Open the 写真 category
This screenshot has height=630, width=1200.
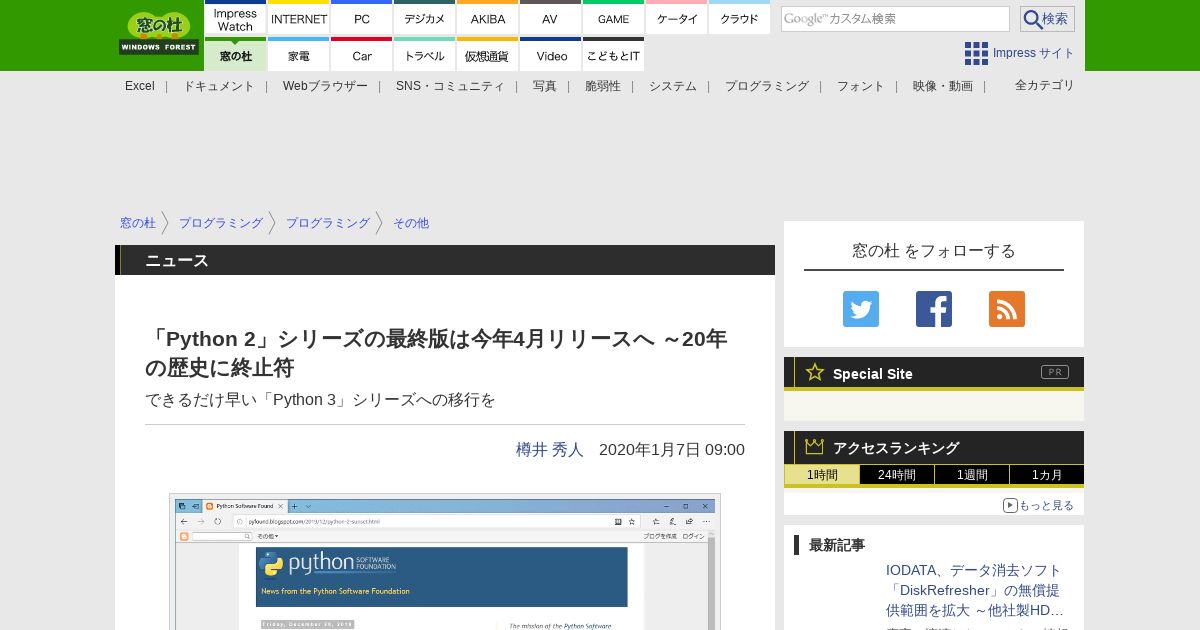545,86
